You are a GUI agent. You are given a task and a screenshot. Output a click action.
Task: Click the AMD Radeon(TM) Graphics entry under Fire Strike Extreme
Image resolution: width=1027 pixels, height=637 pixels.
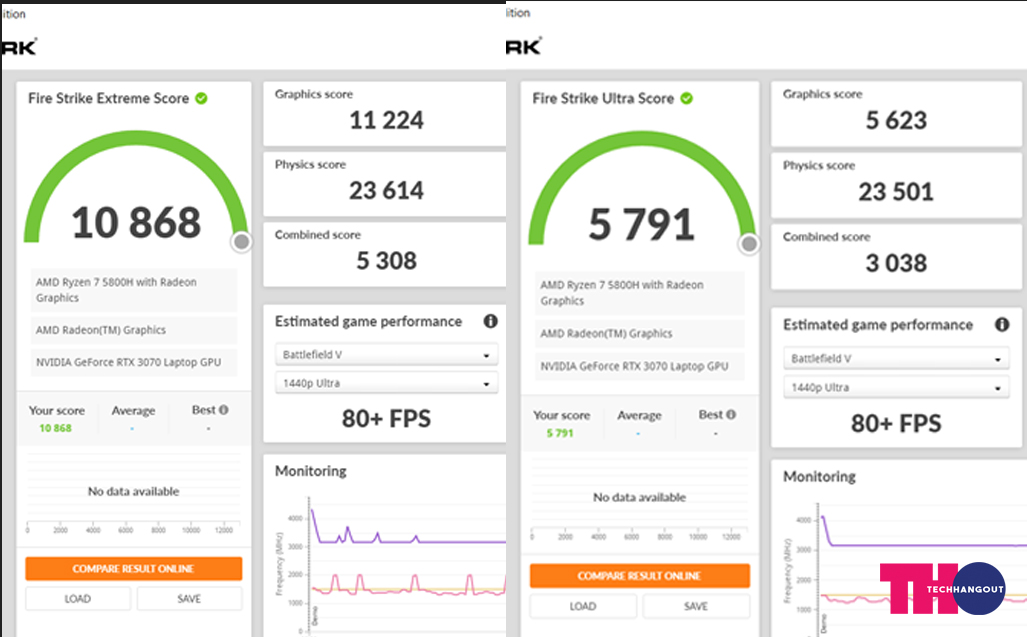(x=134, y=330)
